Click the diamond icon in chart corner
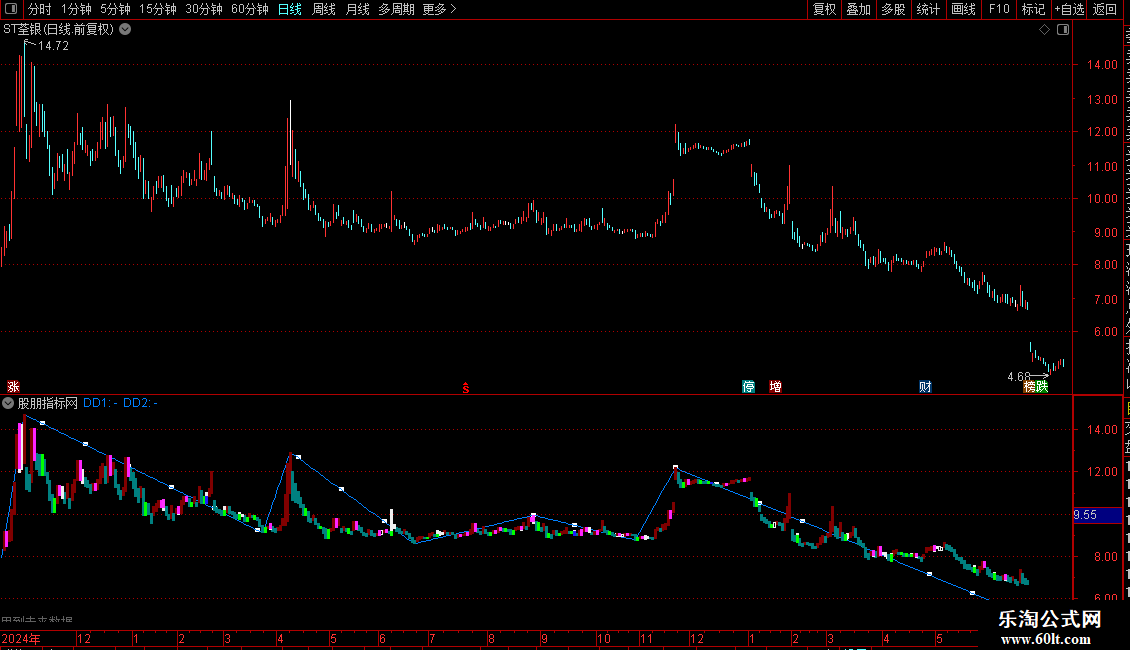The width and height of the screenshot is (1130, 650). coord(1044,30)
